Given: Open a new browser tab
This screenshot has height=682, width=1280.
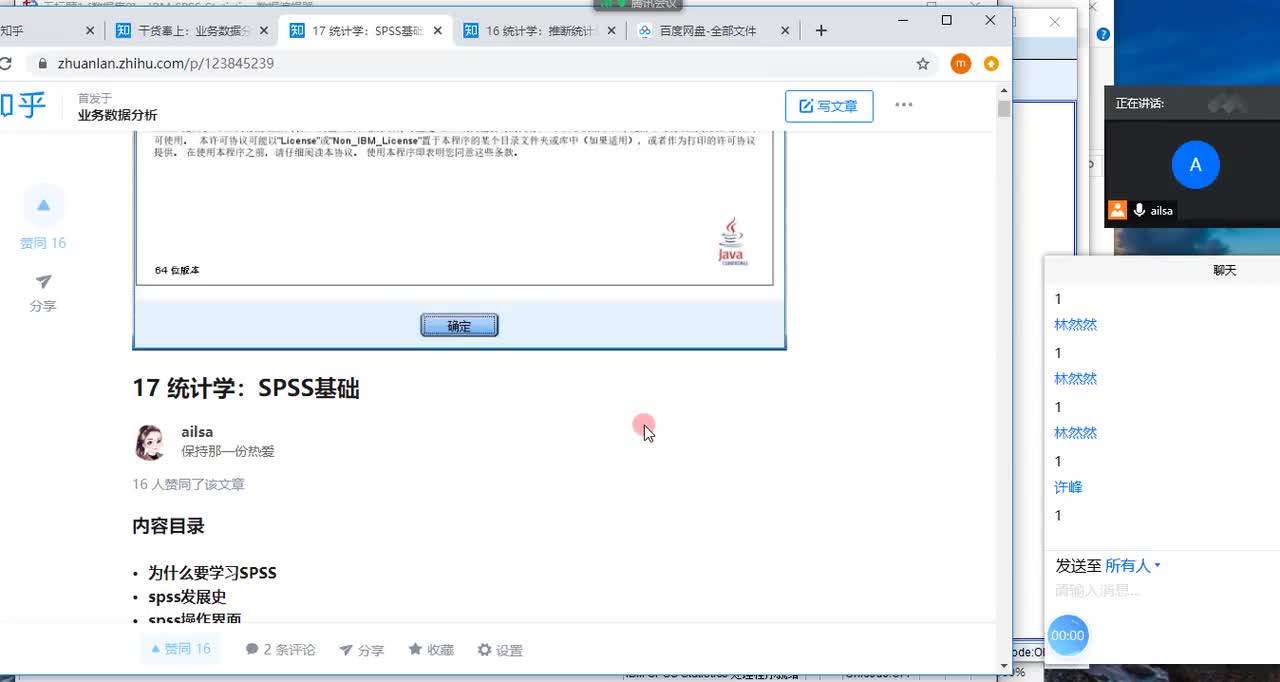Looking at the screenshot, I should click(x=821, y=31).
